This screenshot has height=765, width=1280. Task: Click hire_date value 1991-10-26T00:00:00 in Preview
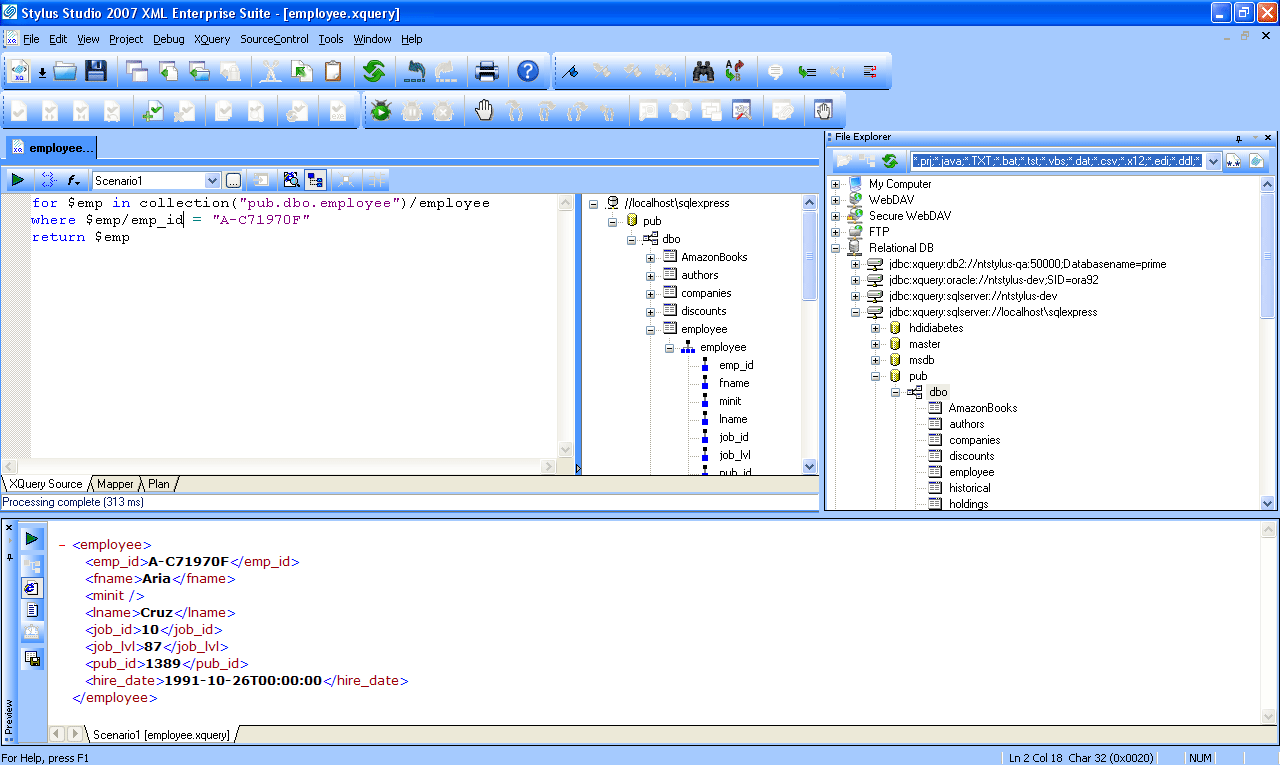point(243,680)
